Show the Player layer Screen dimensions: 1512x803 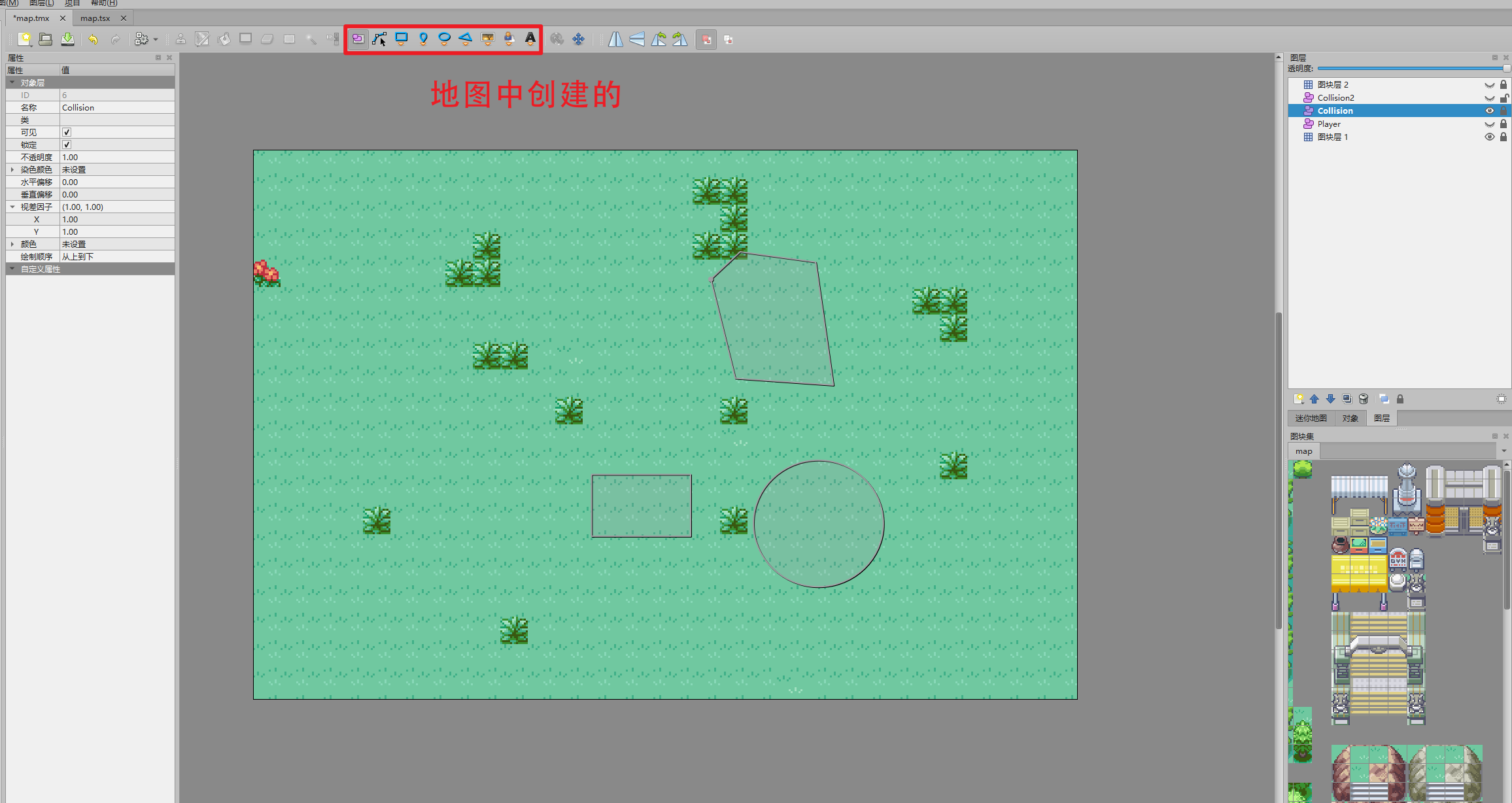[x=1489, y=124]
